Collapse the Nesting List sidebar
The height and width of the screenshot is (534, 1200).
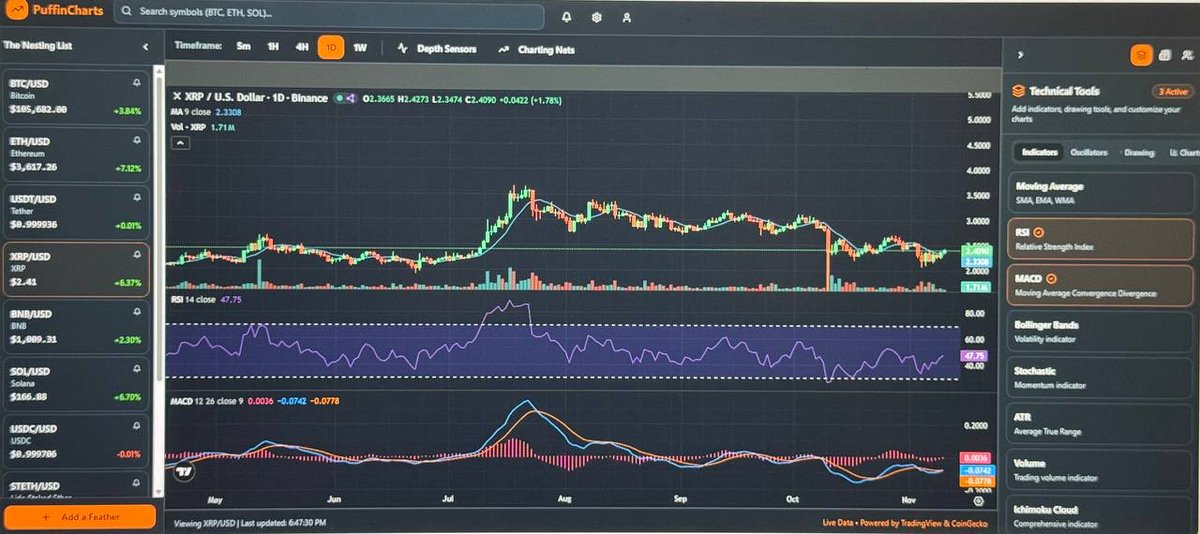pyautogui.click(x=145, y=47)
